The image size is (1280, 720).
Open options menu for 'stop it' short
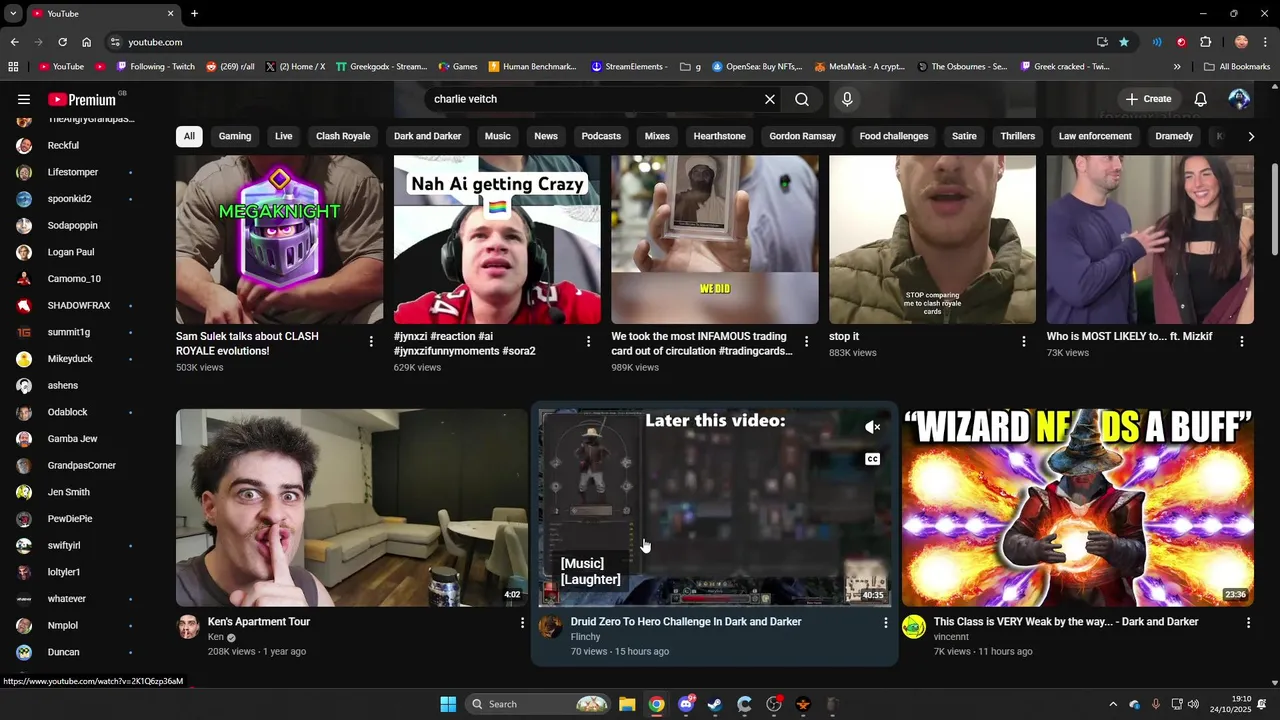pos(1023,341)
